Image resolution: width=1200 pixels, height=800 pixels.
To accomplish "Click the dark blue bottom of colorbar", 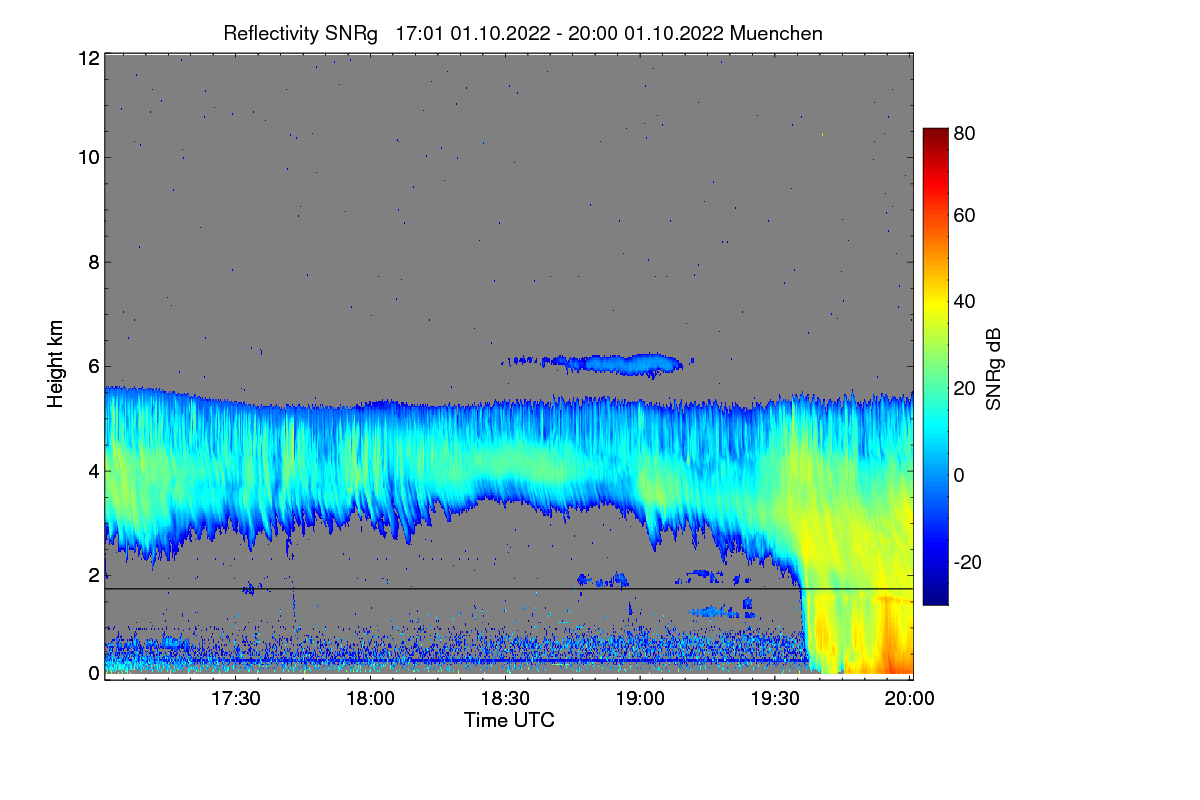I will (x=935, y=596).
